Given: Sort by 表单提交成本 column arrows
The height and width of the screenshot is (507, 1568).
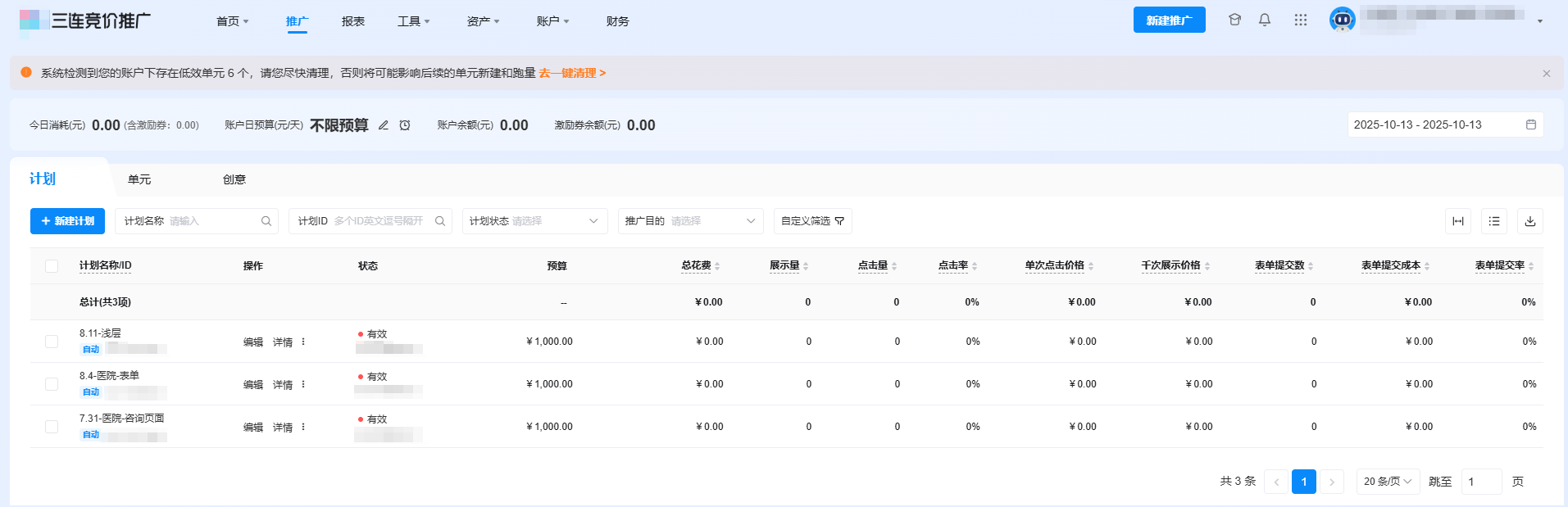Looking at the screenshot, I should pos(1427,266).
